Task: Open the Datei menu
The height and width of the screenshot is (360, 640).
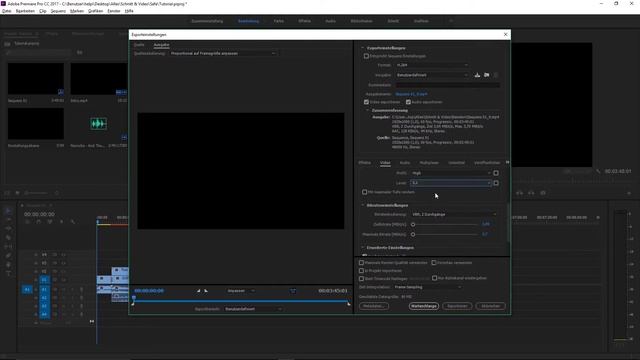Action: [7, 11]
